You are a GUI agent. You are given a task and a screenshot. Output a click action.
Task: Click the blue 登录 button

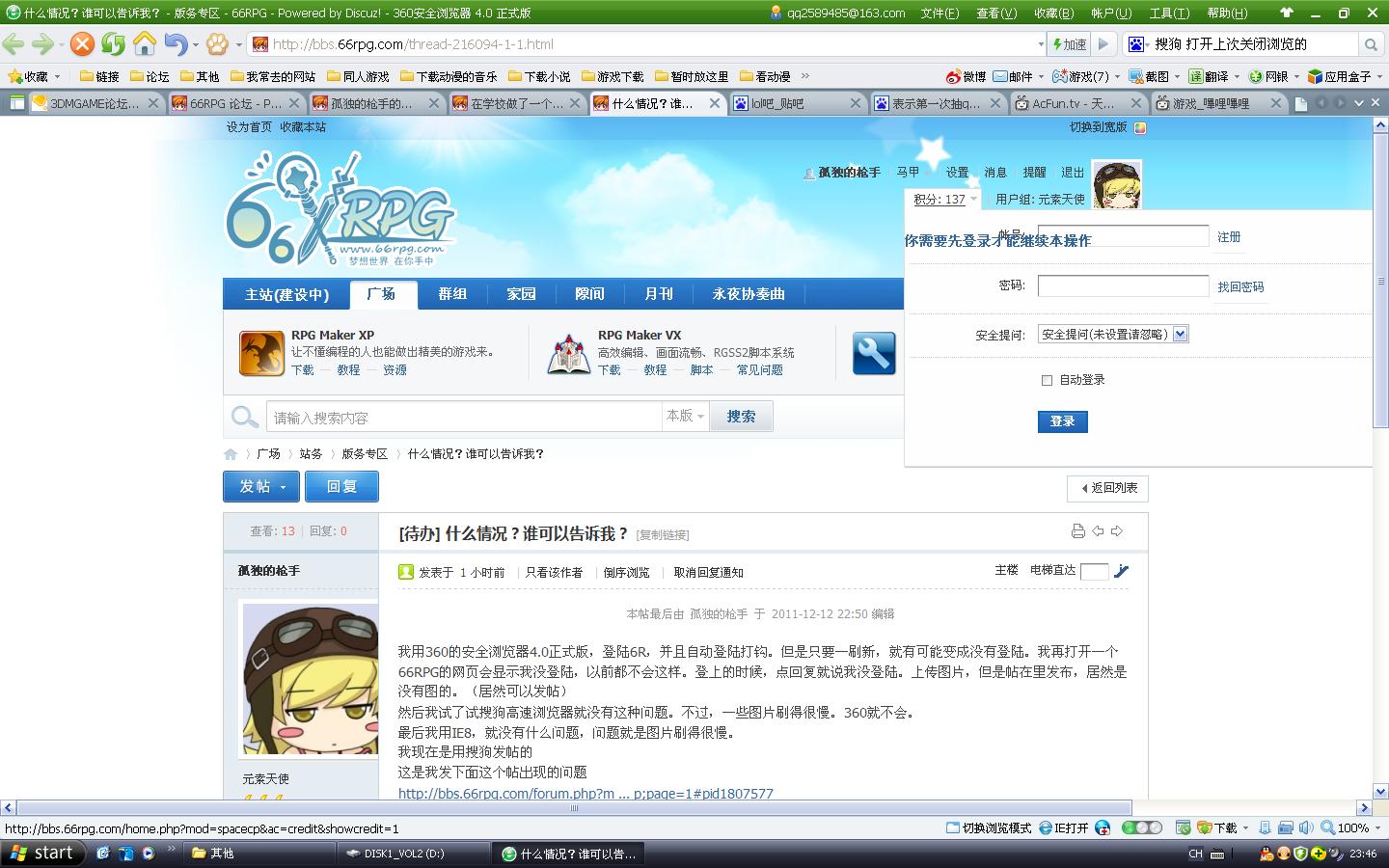point(1063,421)
